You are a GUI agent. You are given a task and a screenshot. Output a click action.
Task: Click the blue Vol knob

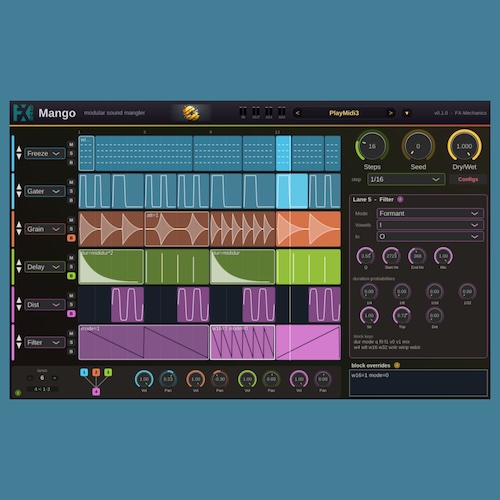coord(144,379)
